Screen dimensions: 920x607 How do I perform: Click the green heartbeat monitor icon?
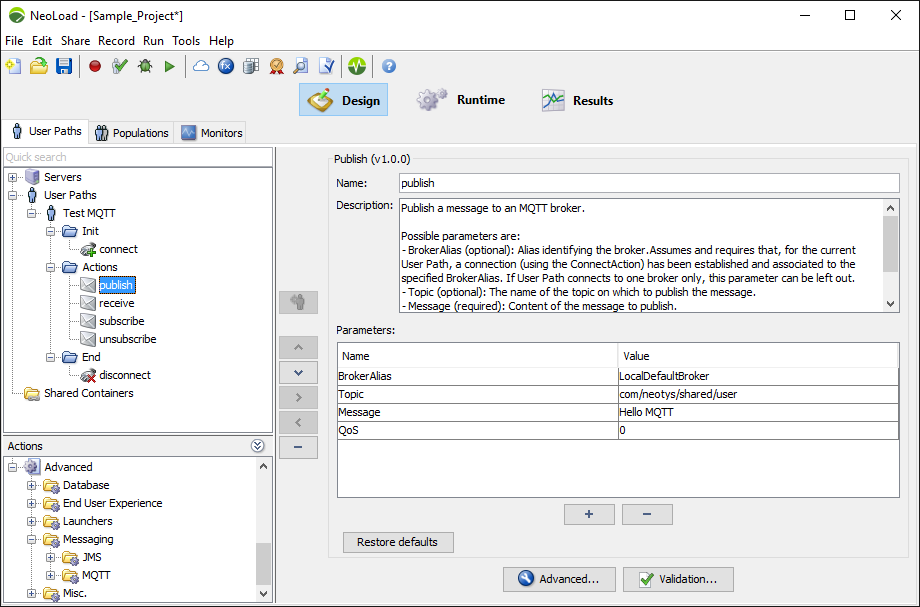(357, 67)
